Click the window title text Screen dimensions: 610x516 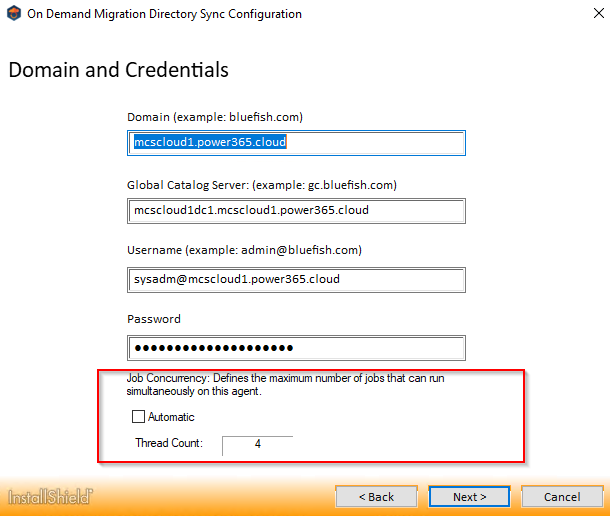point(164,14)
